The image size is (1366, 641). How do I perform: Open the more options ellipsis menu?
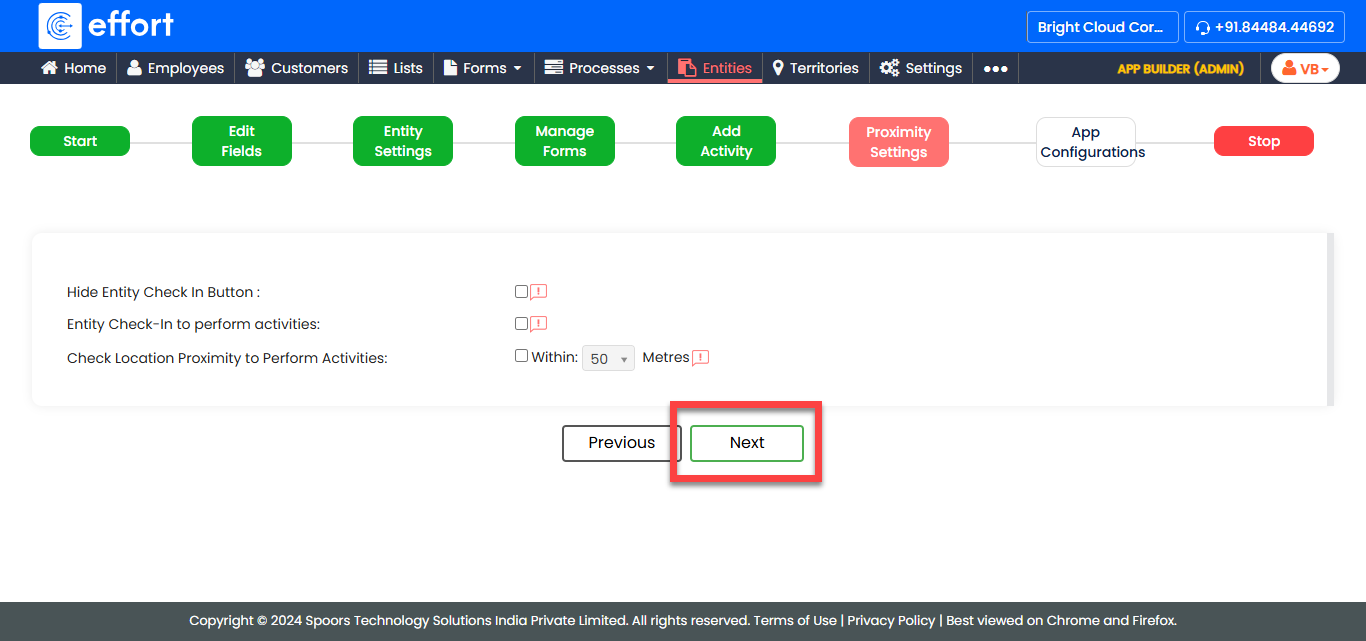coord(995,68)
